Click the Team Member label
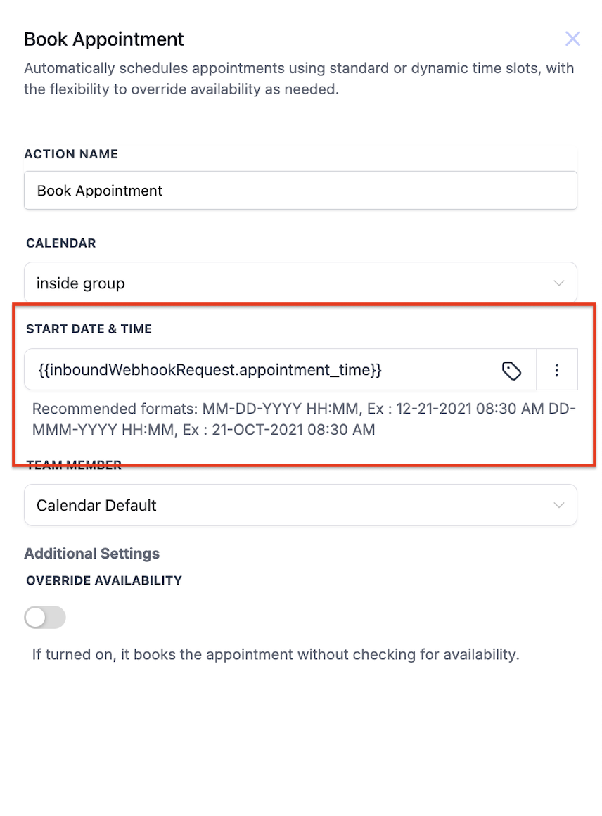This screenshot has height=816, width=602. pos(74,465)
